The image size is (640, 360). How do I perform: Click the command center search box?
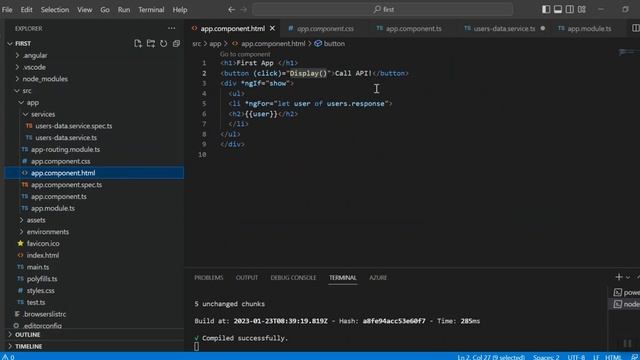pyautogui.click(x=383, y=9)
